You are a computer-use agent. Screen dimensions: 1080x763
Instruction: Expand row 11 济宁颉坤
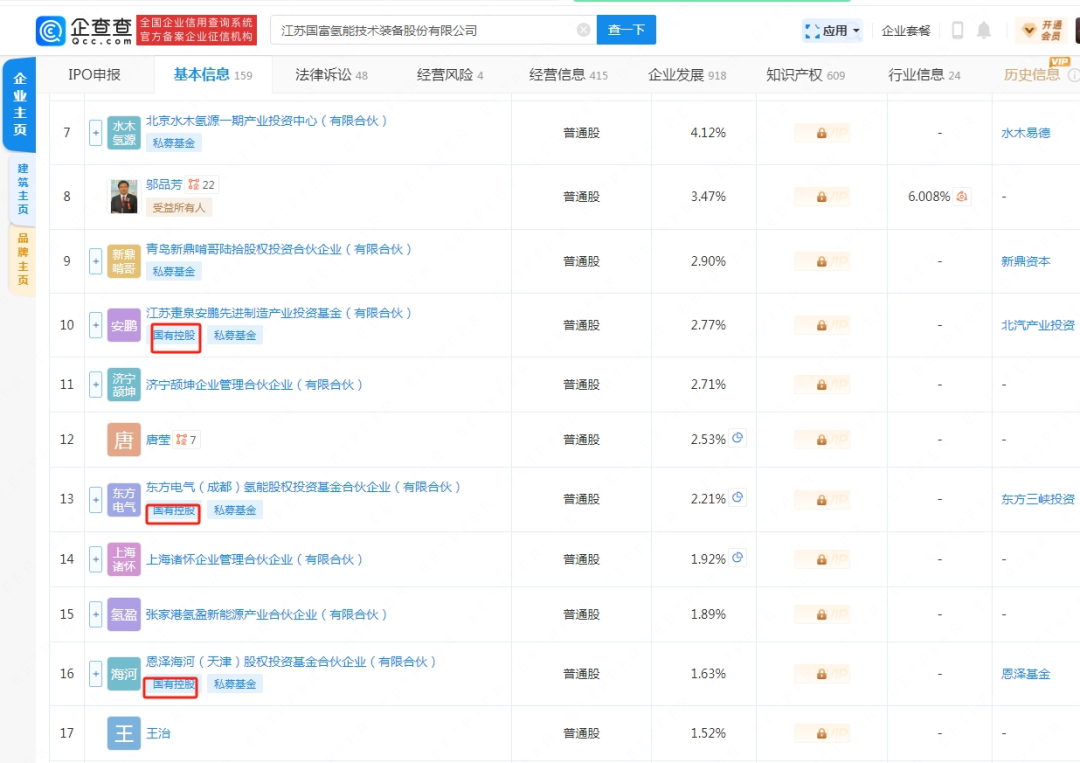click(x=96, y=384)
